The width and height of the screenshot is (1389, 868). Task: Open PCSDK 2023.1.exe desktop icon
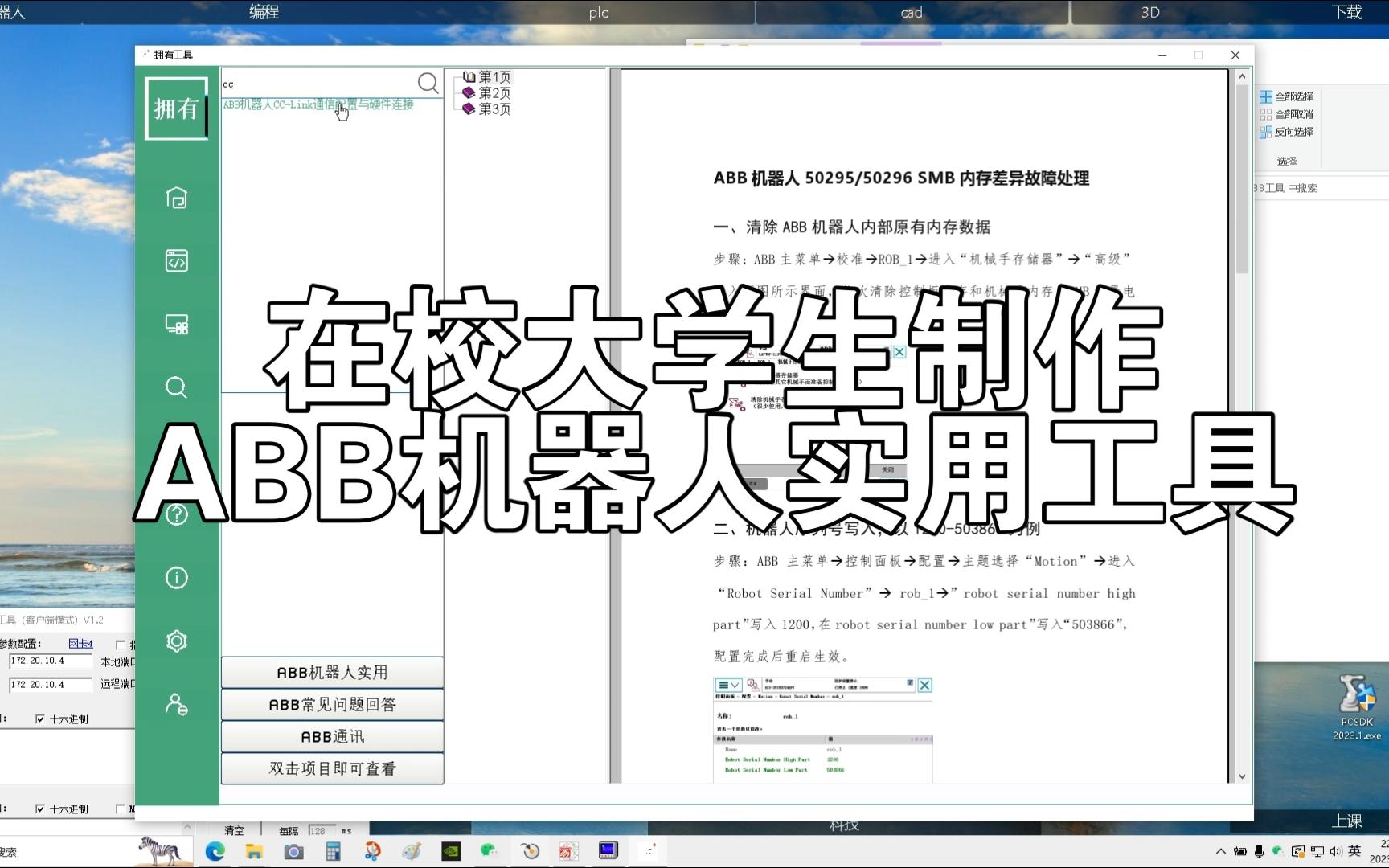[x=1356, y=707]
